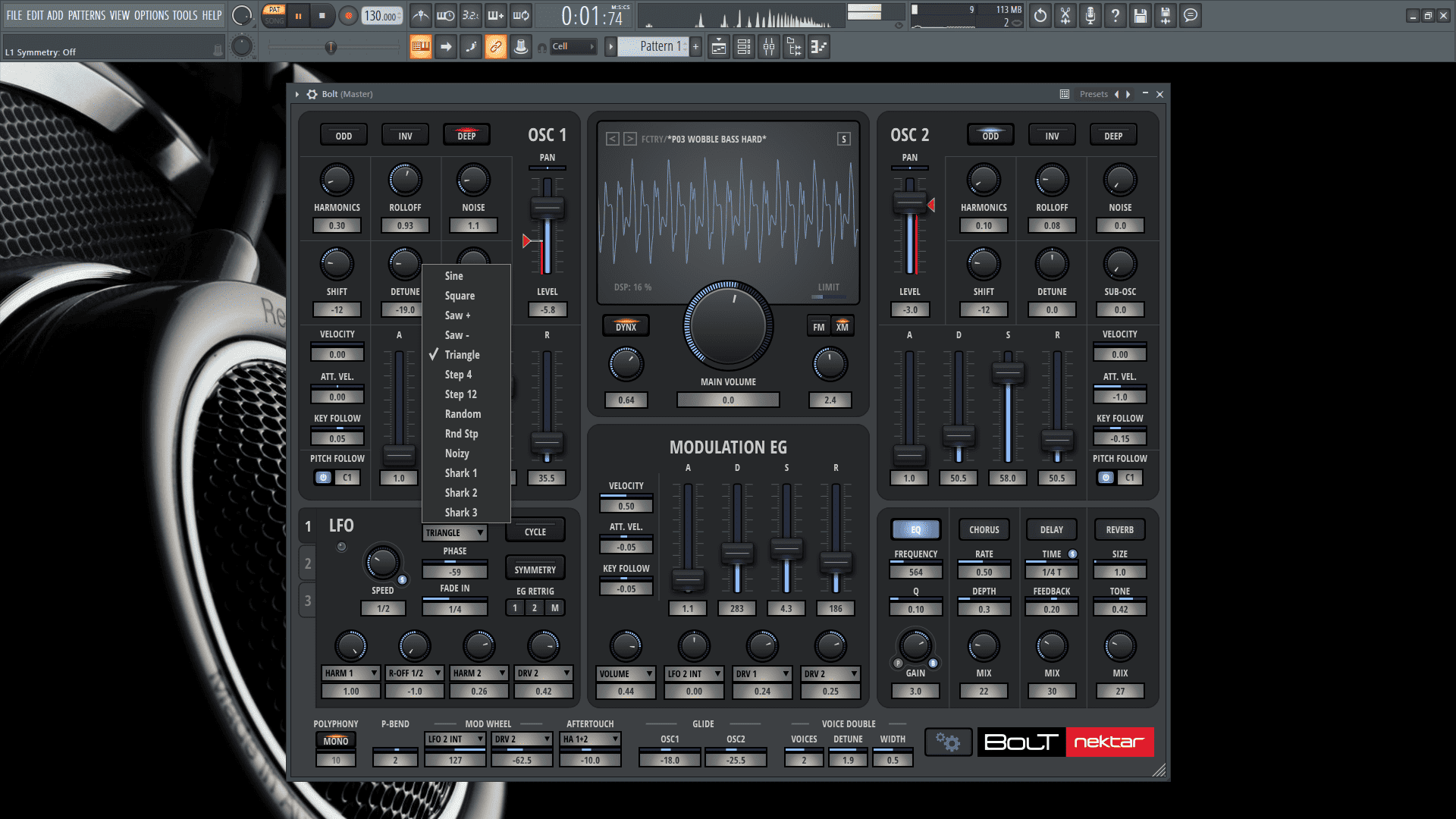
Task: Open the VOLUME modulation destination dropdown
Action: pos(626,673)
